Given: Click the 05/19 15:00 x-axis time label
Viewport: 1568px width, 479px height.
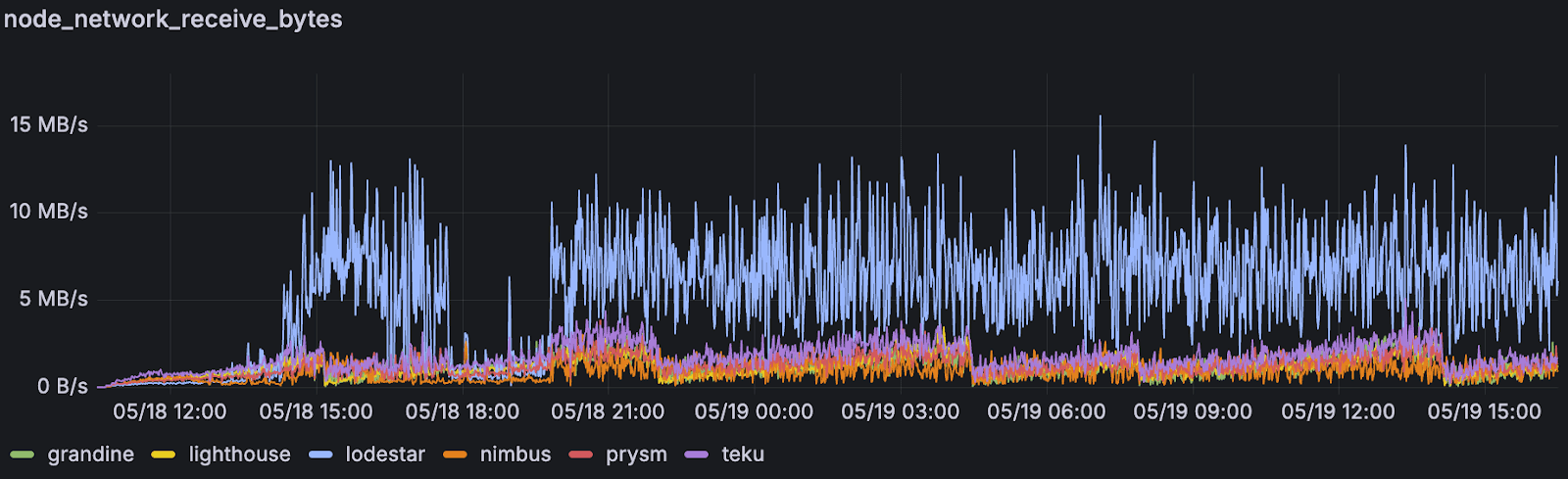Looking at the screenshot, I should pyautogui.click(x=1484, y=411).
